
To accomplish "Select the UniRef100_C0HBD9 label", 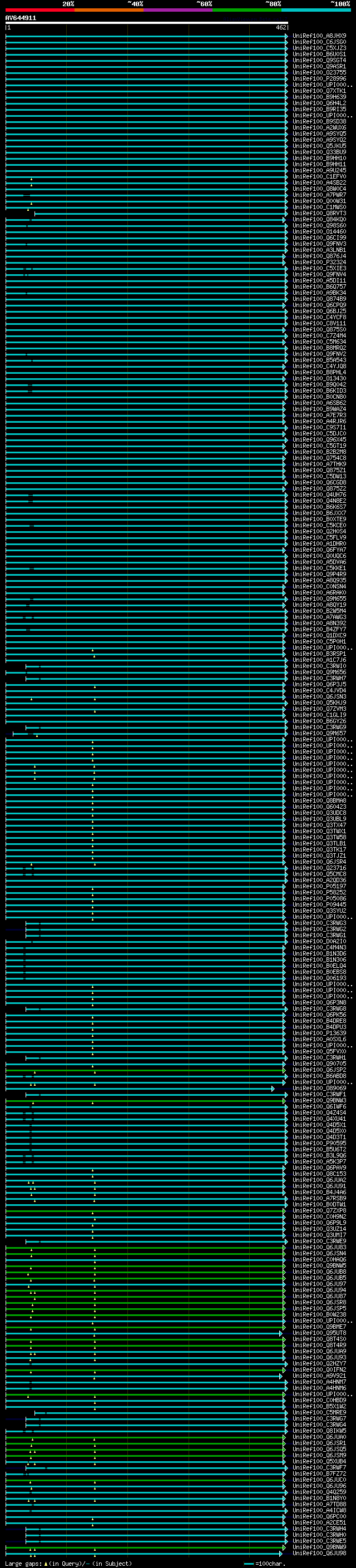I will click(x=319, y=1400).
